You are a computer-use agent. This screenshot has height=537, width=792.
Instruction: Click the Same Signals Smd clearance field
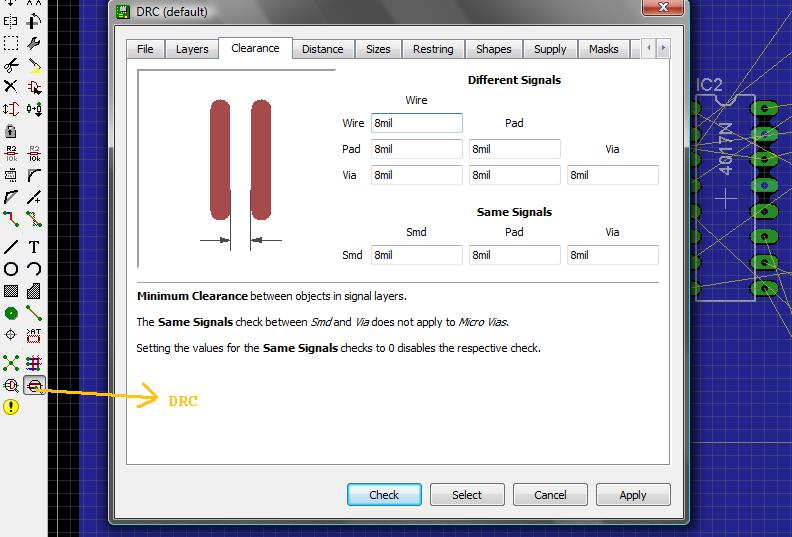point(416,255)
